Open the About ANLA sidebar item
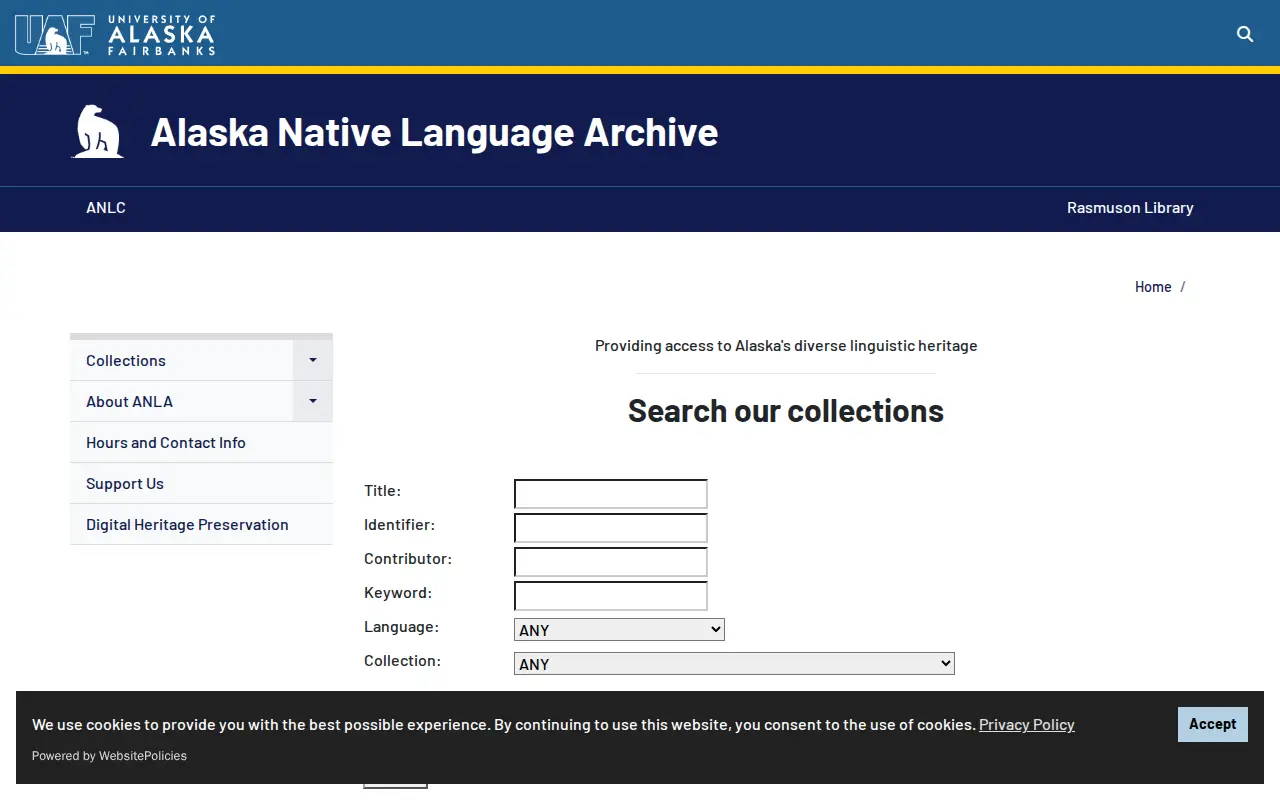The height and width of the screenshot is (800, 1280). coord(182,402)
